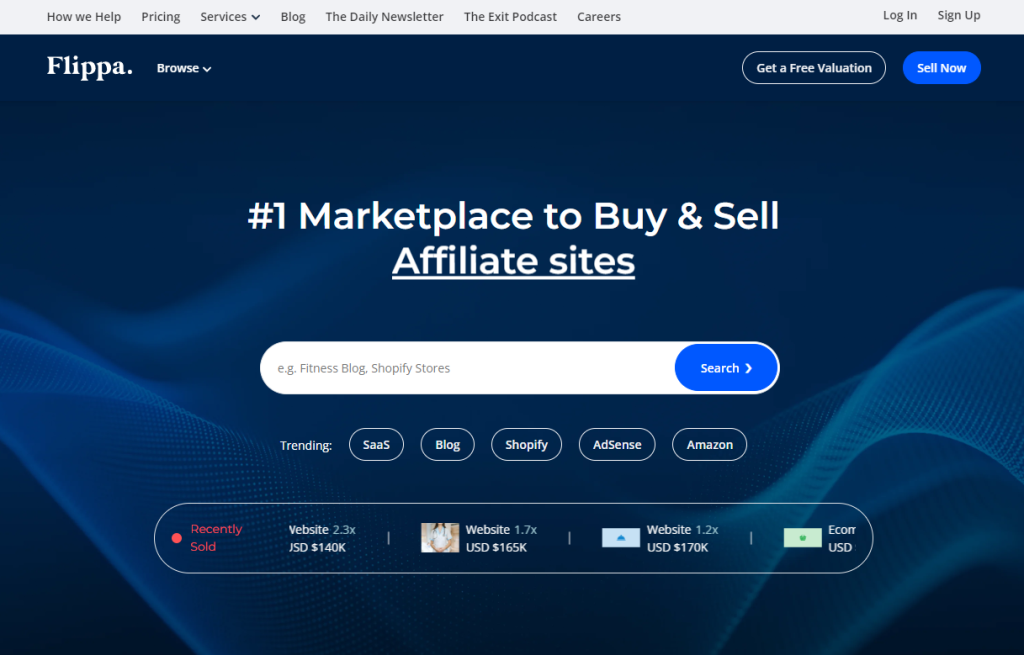
Task: Open the Pricing page
Action: (x=161, y=16)
